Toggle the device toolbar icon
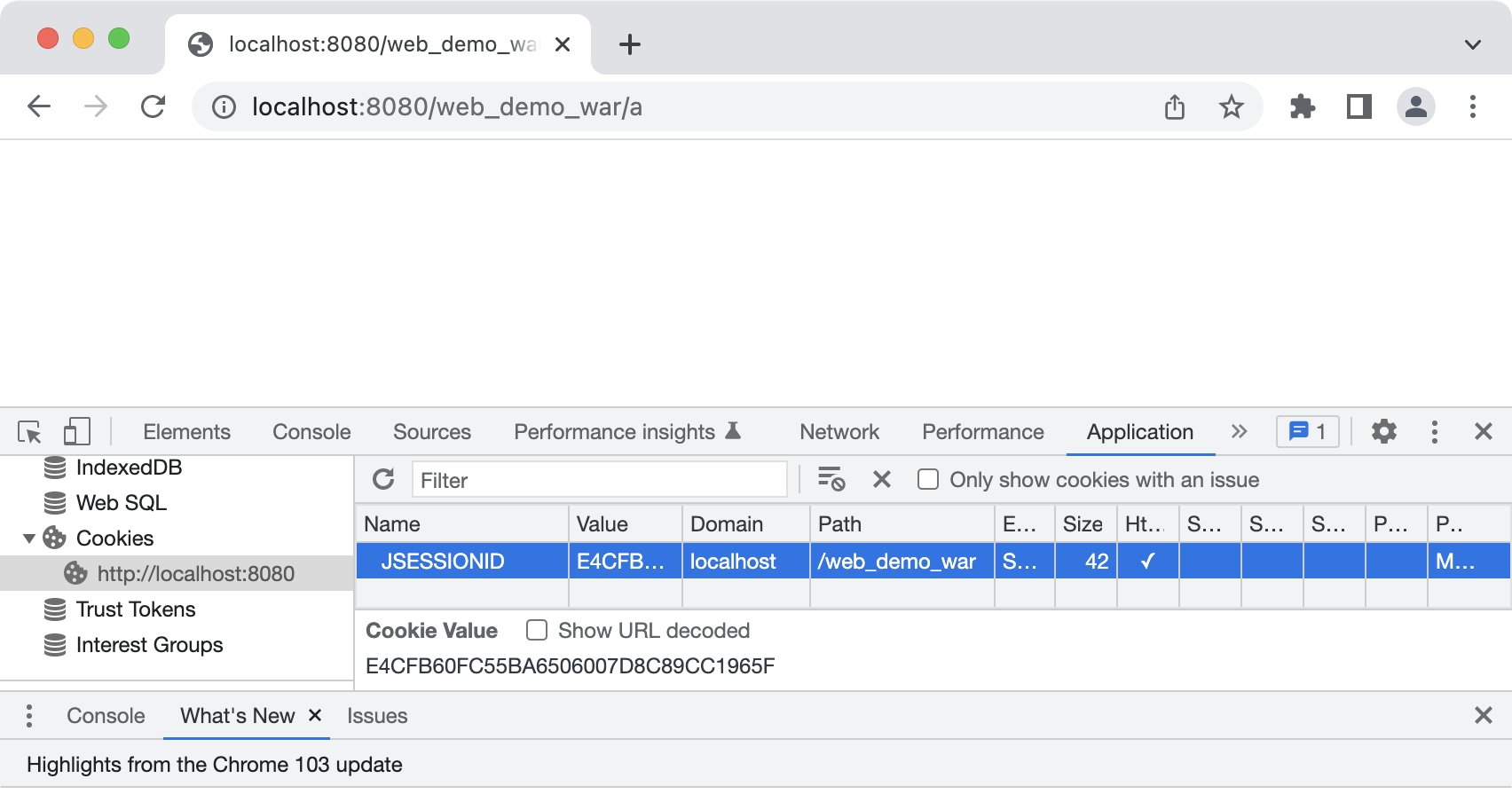The height and width of the screenshot is (802, 1512). coord(77,432)
